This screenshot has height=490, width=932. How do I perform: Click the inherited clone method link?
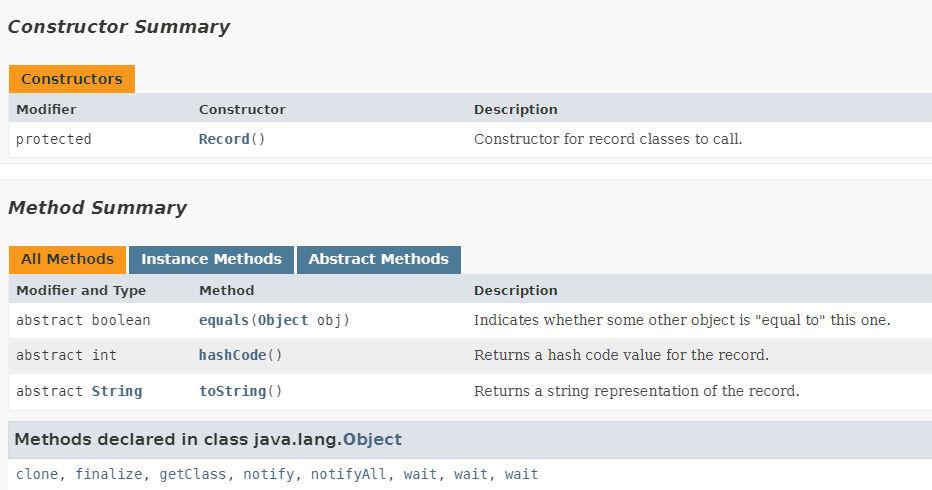pos(37,474)
